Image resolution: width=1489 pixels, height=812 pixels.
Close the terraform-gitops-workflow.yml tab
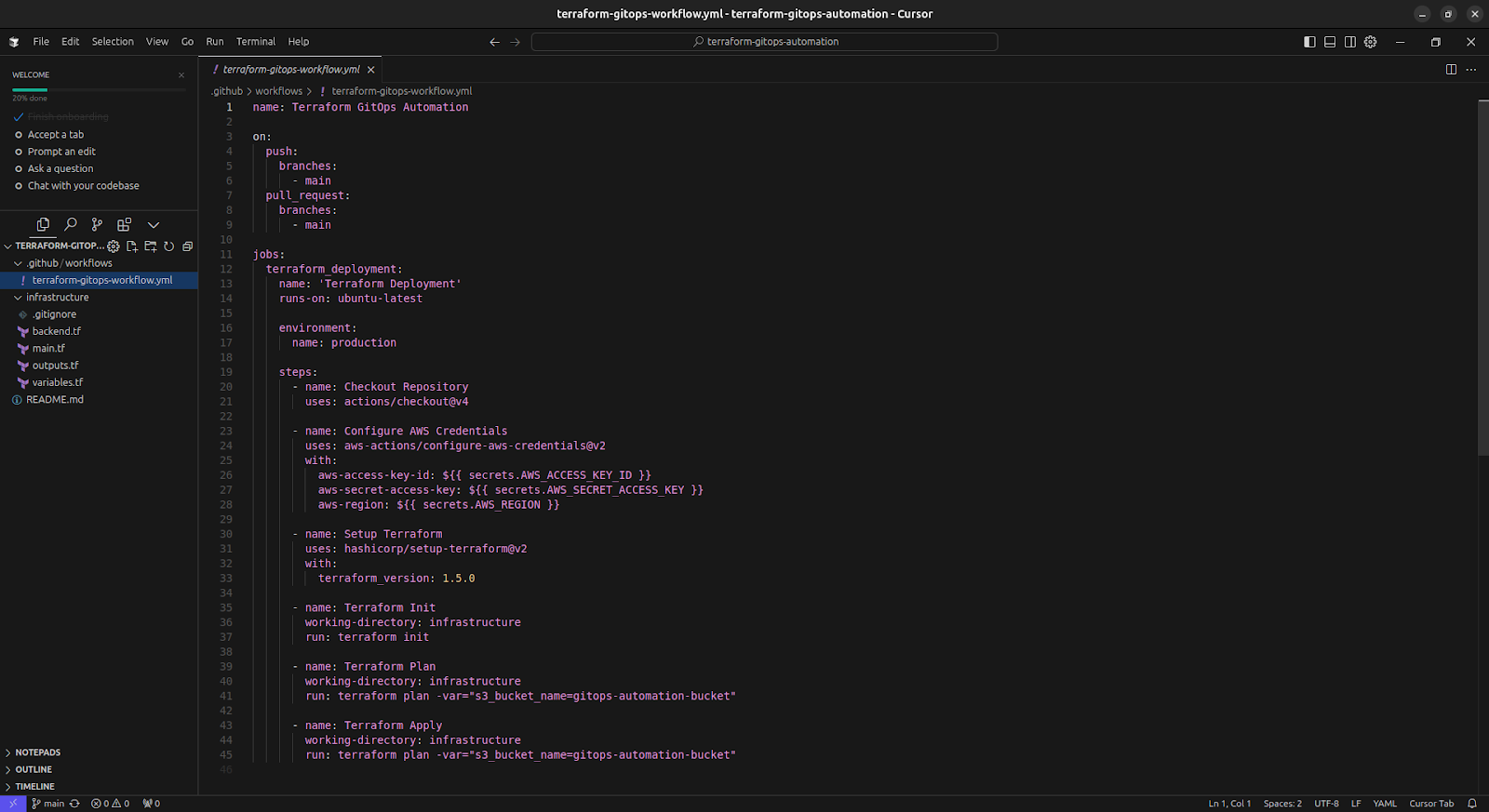(x=371, y=70)
